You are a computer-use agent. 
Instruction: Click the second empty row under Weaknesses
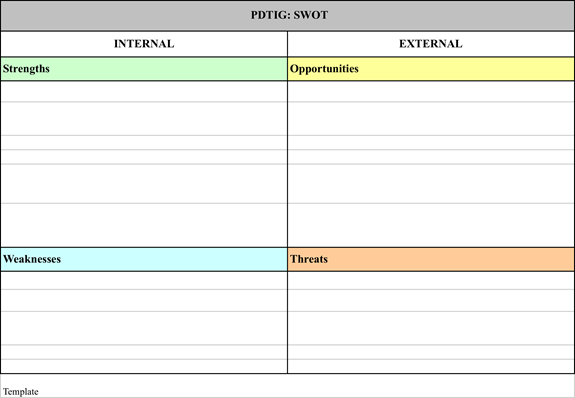coord(144,300)
